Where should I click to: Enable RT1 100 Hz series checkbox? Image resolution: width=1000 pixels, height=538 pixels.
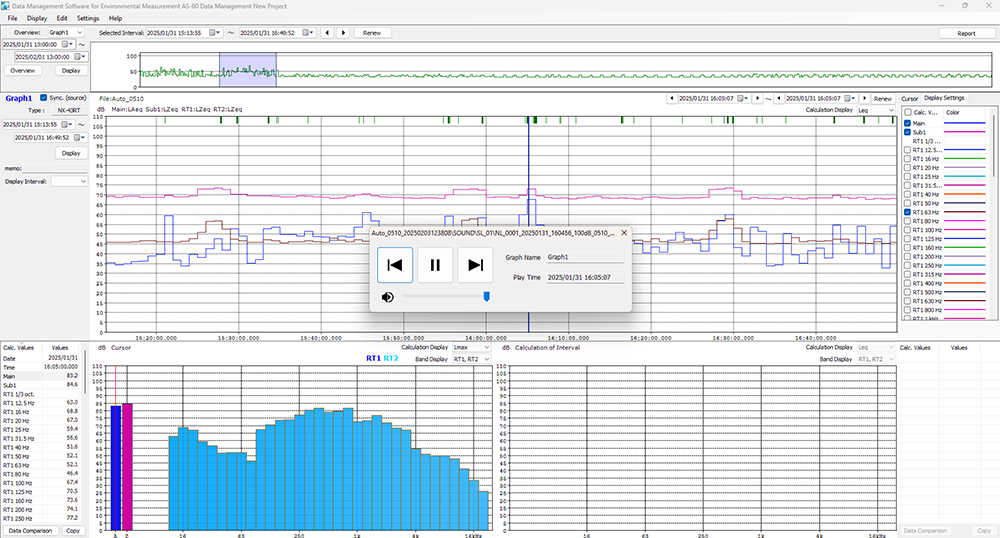908,230
